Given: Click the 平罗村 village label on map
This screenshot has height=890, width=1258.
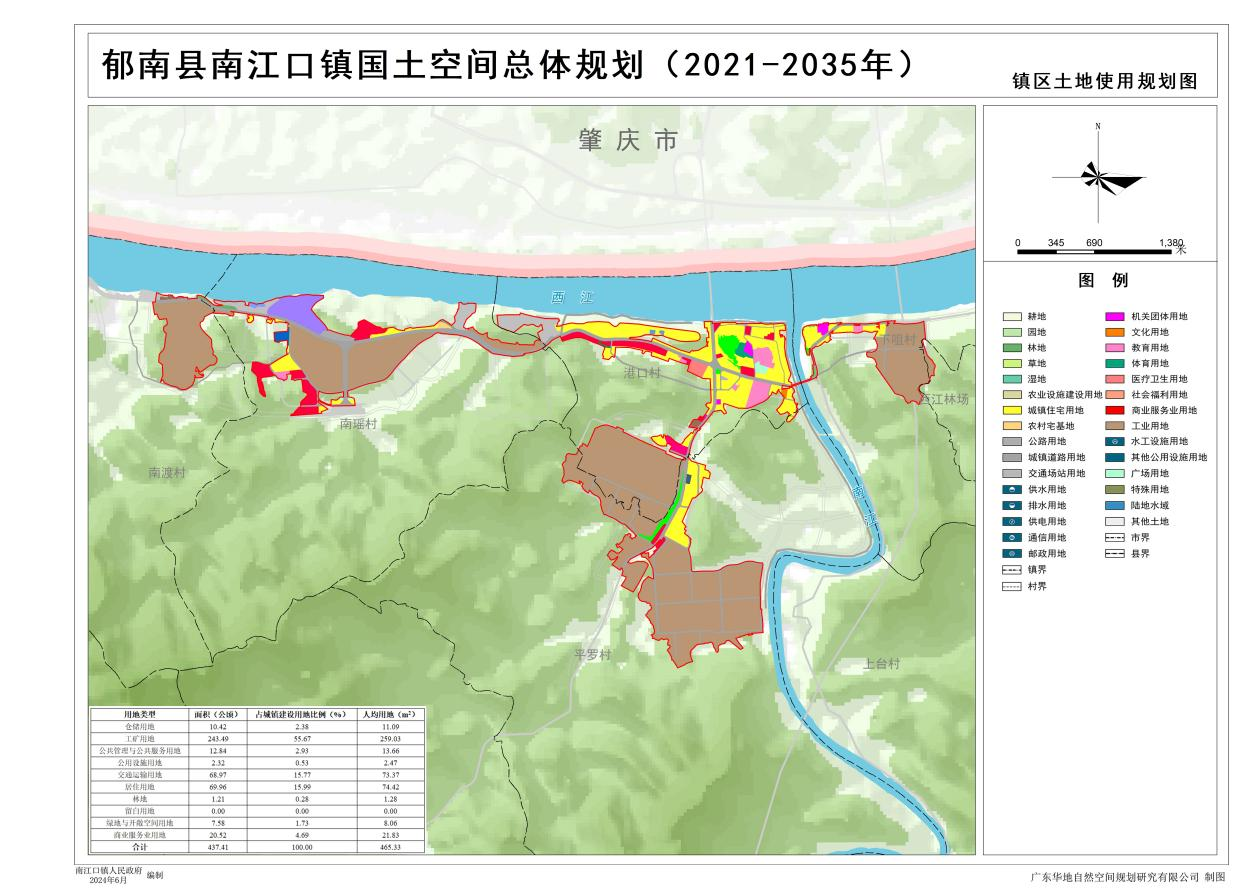Looking at the screenshot, I should coord(592,654).
